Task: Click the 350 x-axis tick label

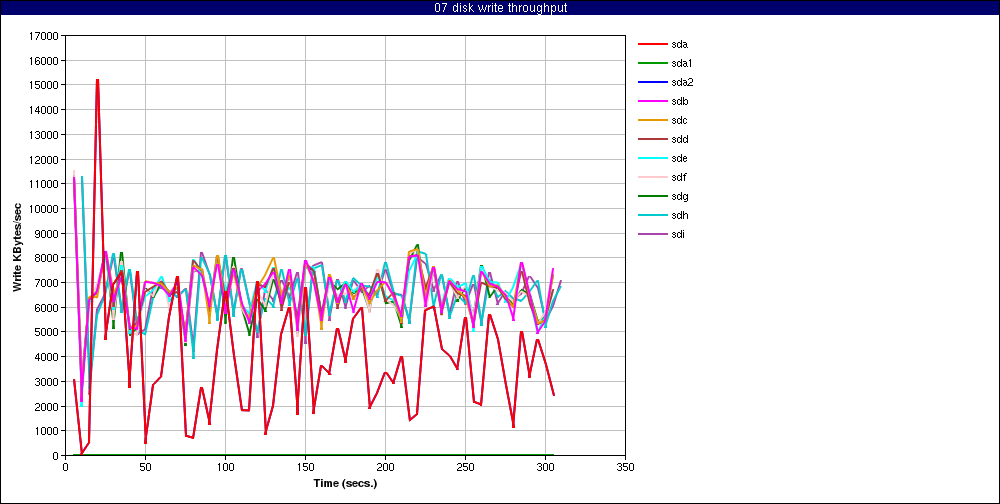Action: [626, 467]
